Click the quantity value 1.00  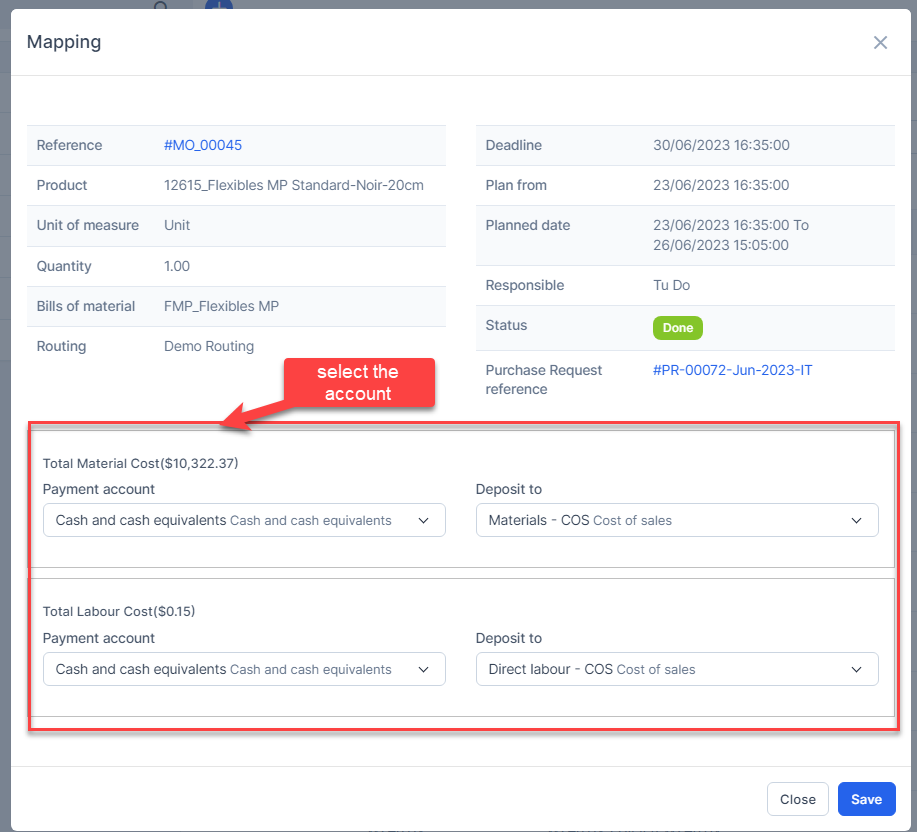[177, 266]
